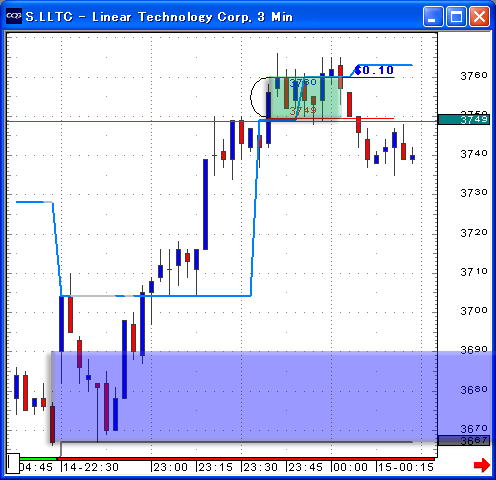Click the 3710 price axis label
This screenshot has height=480, width=496.
[474, 272]
